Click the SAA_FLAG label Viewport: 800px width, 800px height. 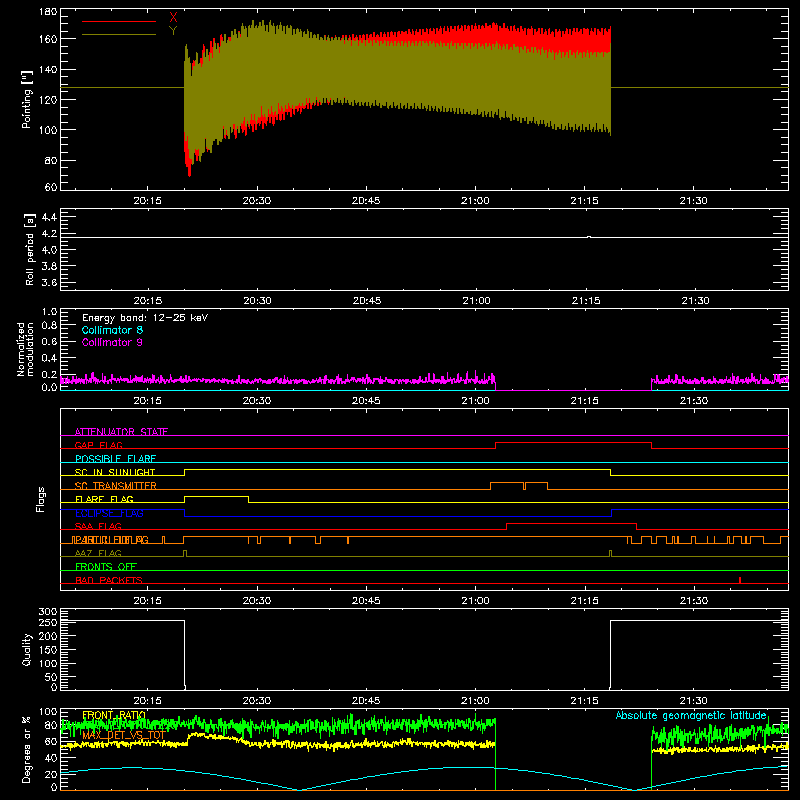(98, 526)
